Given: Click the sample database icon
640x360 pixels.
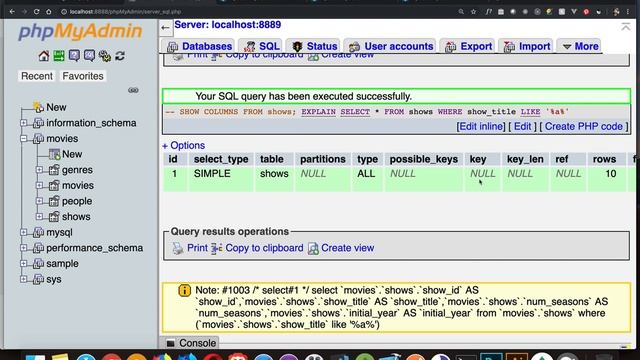Looking at the screenshot, I should click(38, 263).
